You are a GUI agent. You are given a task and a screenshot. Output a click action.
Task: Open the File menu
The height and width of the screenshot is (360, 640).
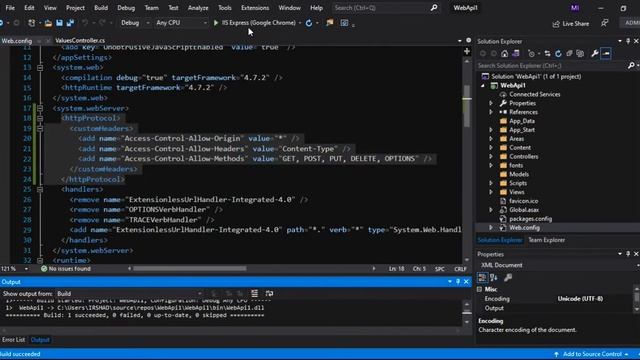10,8
